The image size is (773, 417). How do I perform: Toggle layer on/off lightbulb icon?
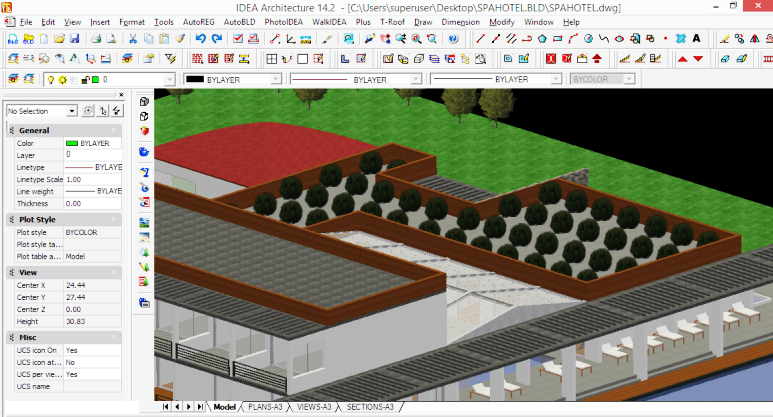50,79
